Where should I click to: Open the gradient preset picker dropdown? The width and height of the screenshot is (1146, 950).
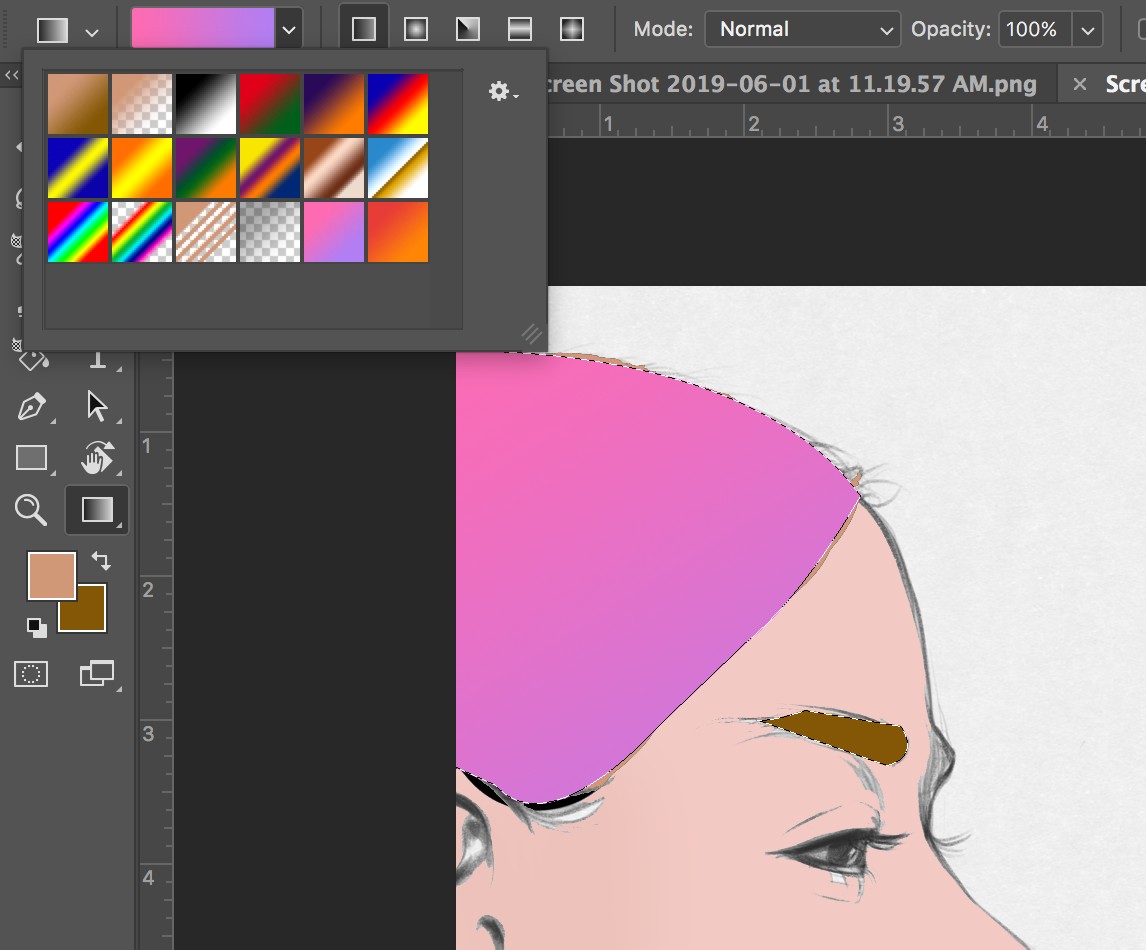coord(289,29)
